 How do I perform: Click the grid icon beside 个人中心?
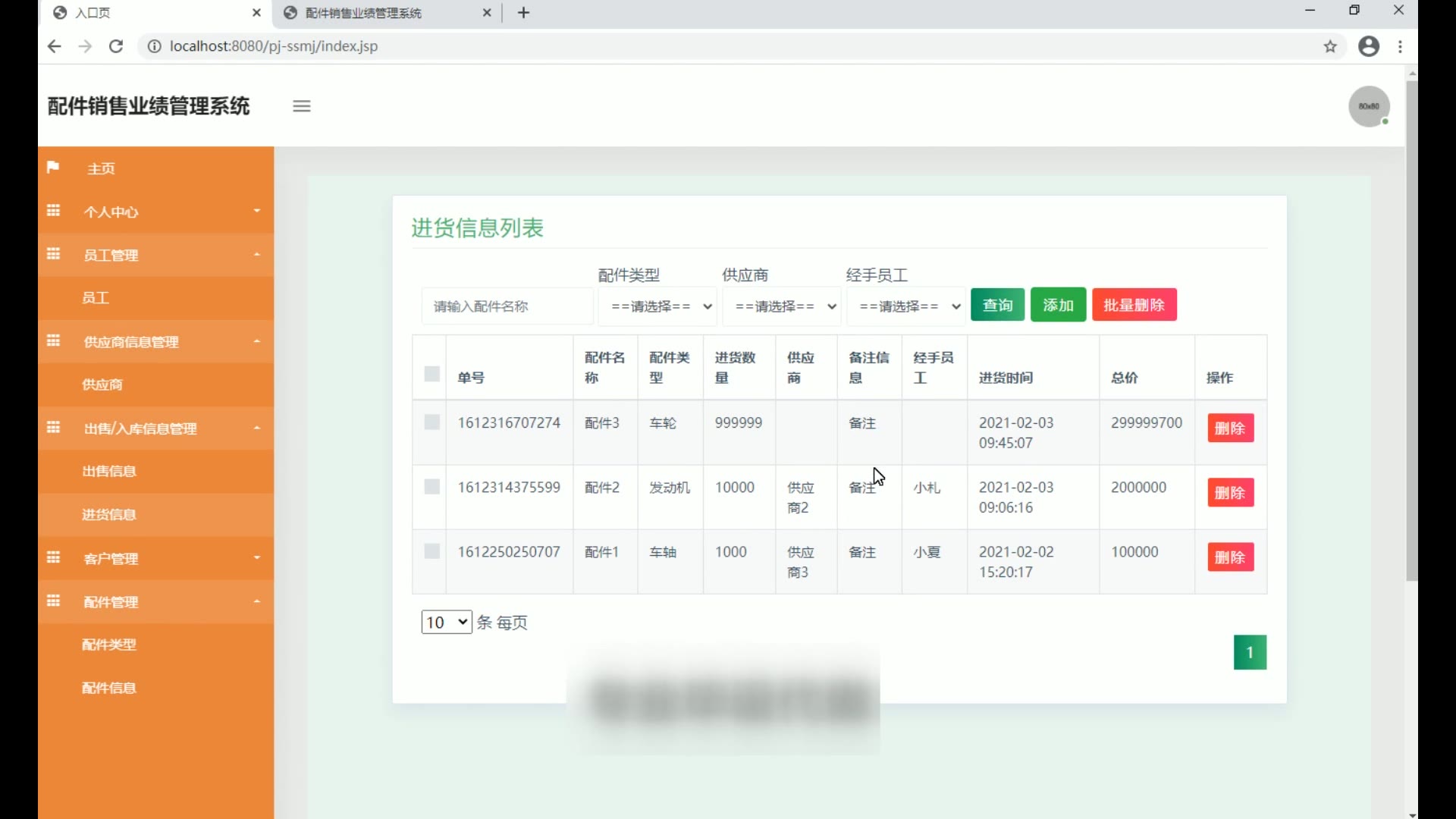click(53, 211)
